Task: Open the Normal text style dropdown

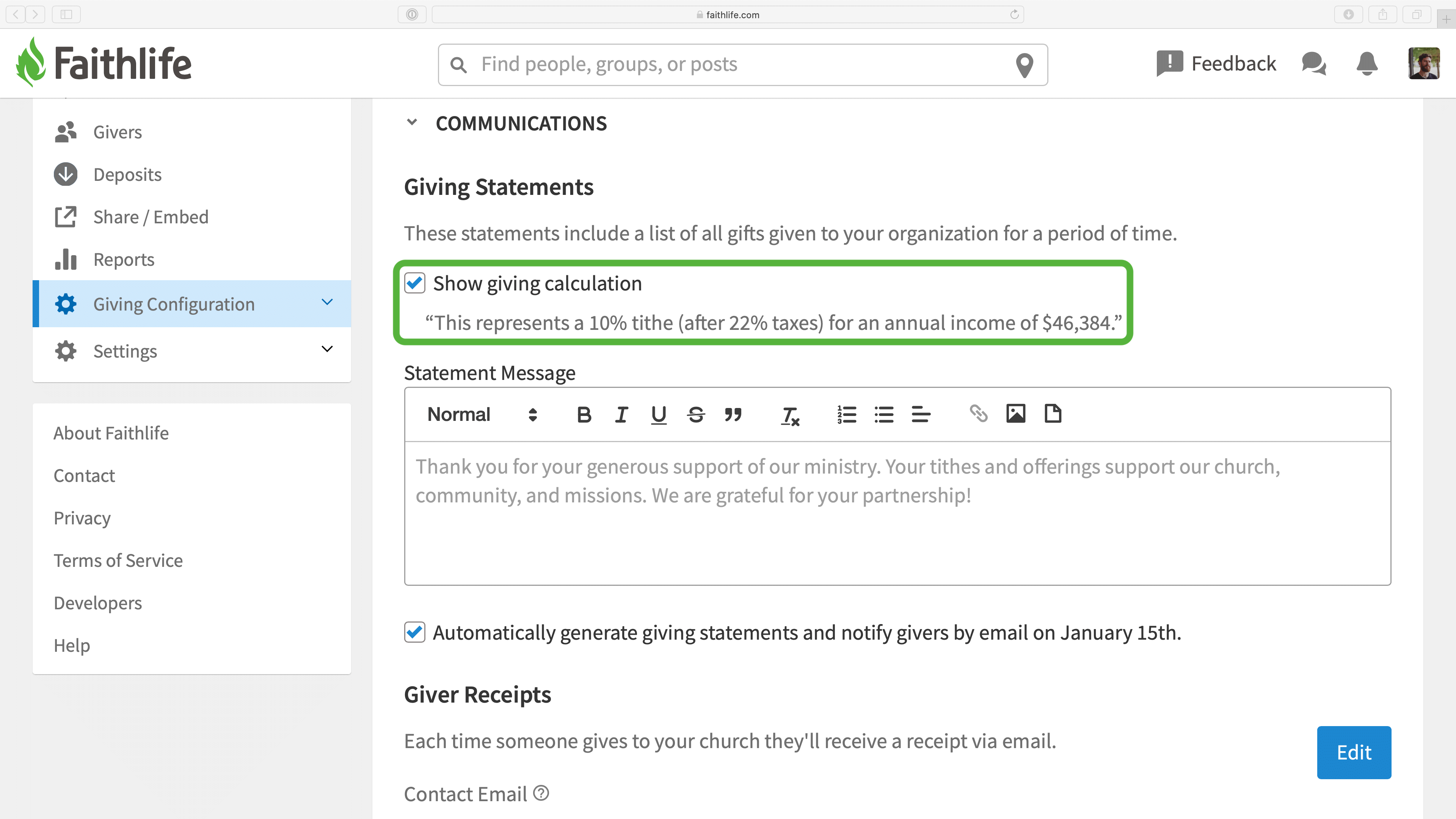Action: 482,414
